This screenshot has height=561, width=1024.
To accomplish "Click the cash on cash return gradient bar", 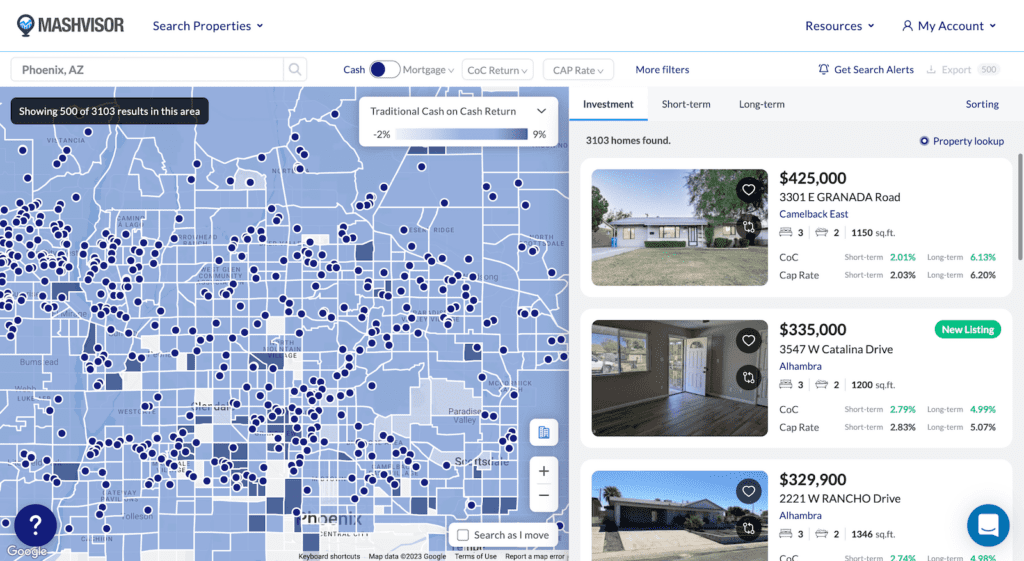I will click(462, 134).
